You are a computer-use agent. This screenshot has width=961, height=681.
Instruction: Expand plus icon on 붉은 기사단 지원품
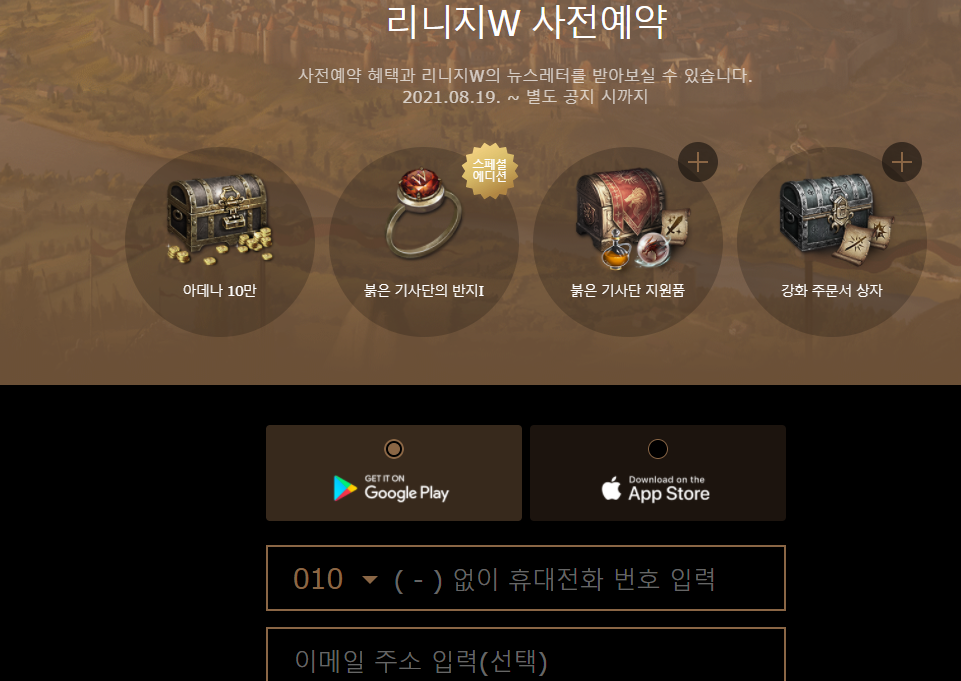click(x=697, y=162)
